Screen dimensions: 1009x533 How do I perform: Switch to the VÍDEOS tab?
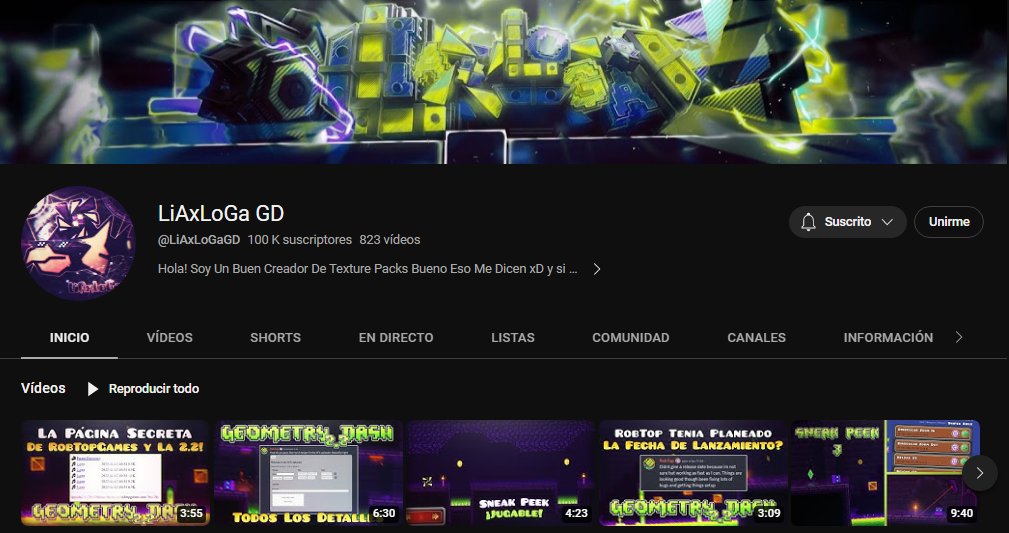[x=169, y=338]
